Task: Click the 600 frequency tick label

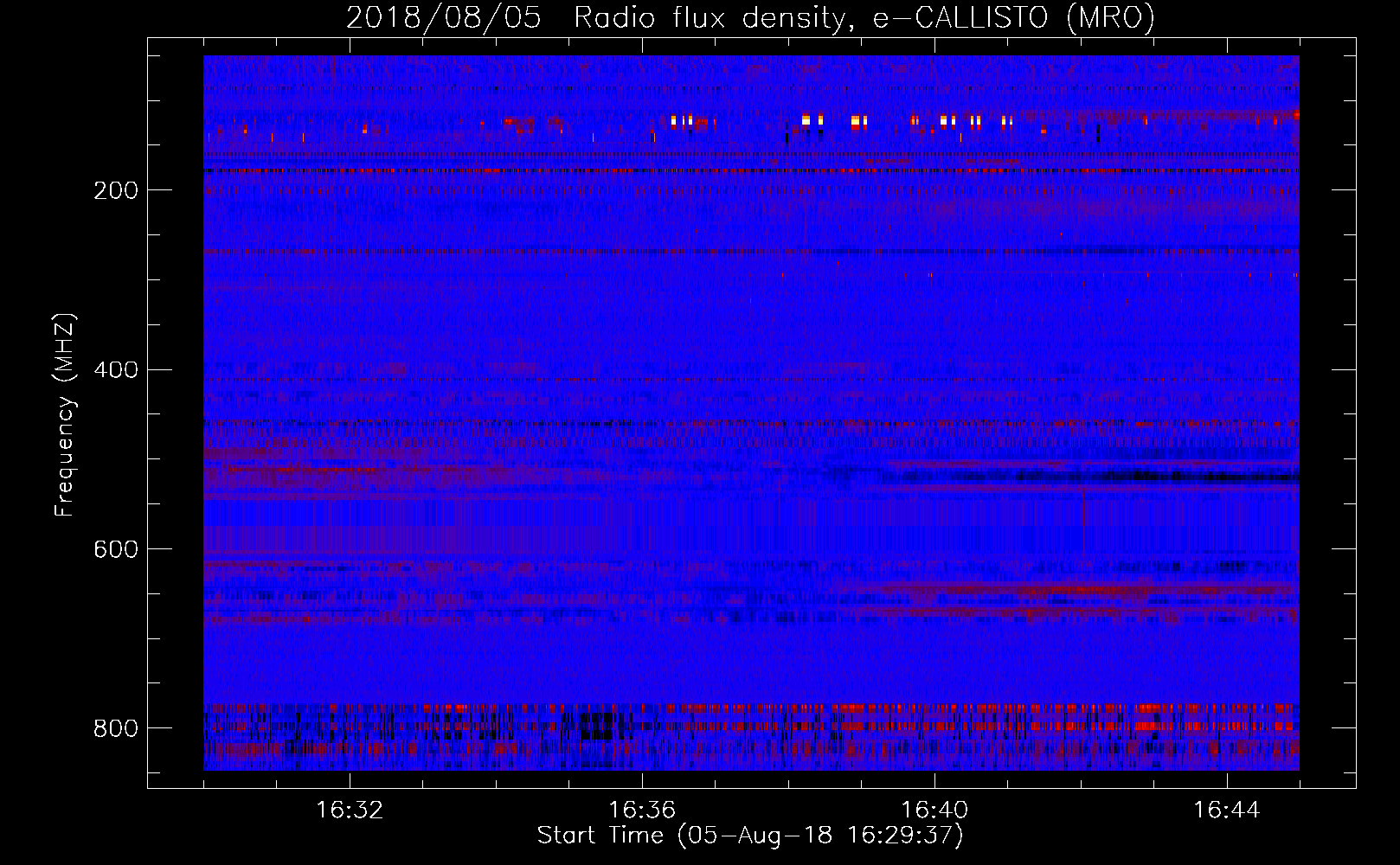Action: coord(115,549)
